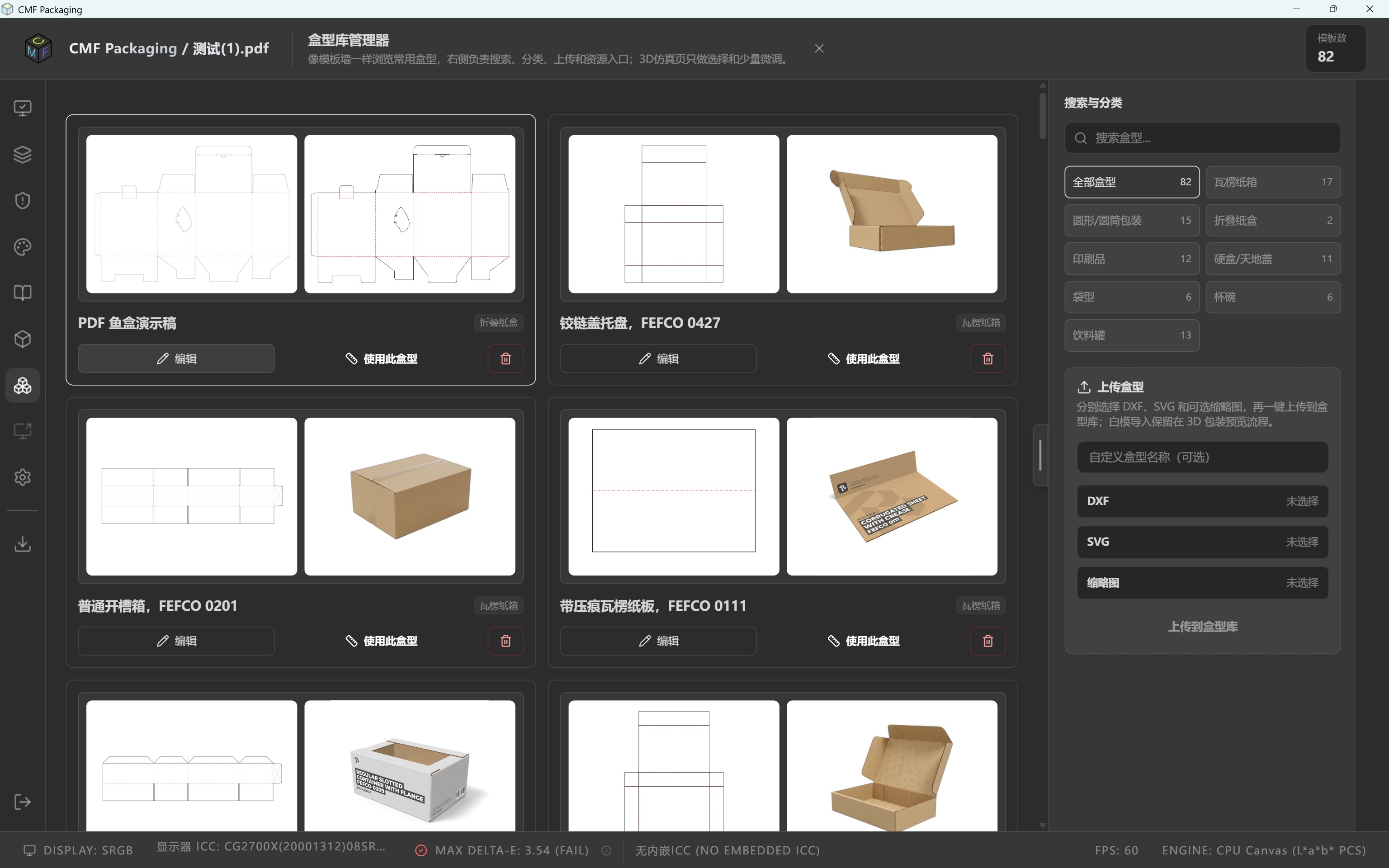Viewport: 1389px width, 868px height.
Task: Filter by 圆形/圆筒包装 category
Action: pos(1132,221)
